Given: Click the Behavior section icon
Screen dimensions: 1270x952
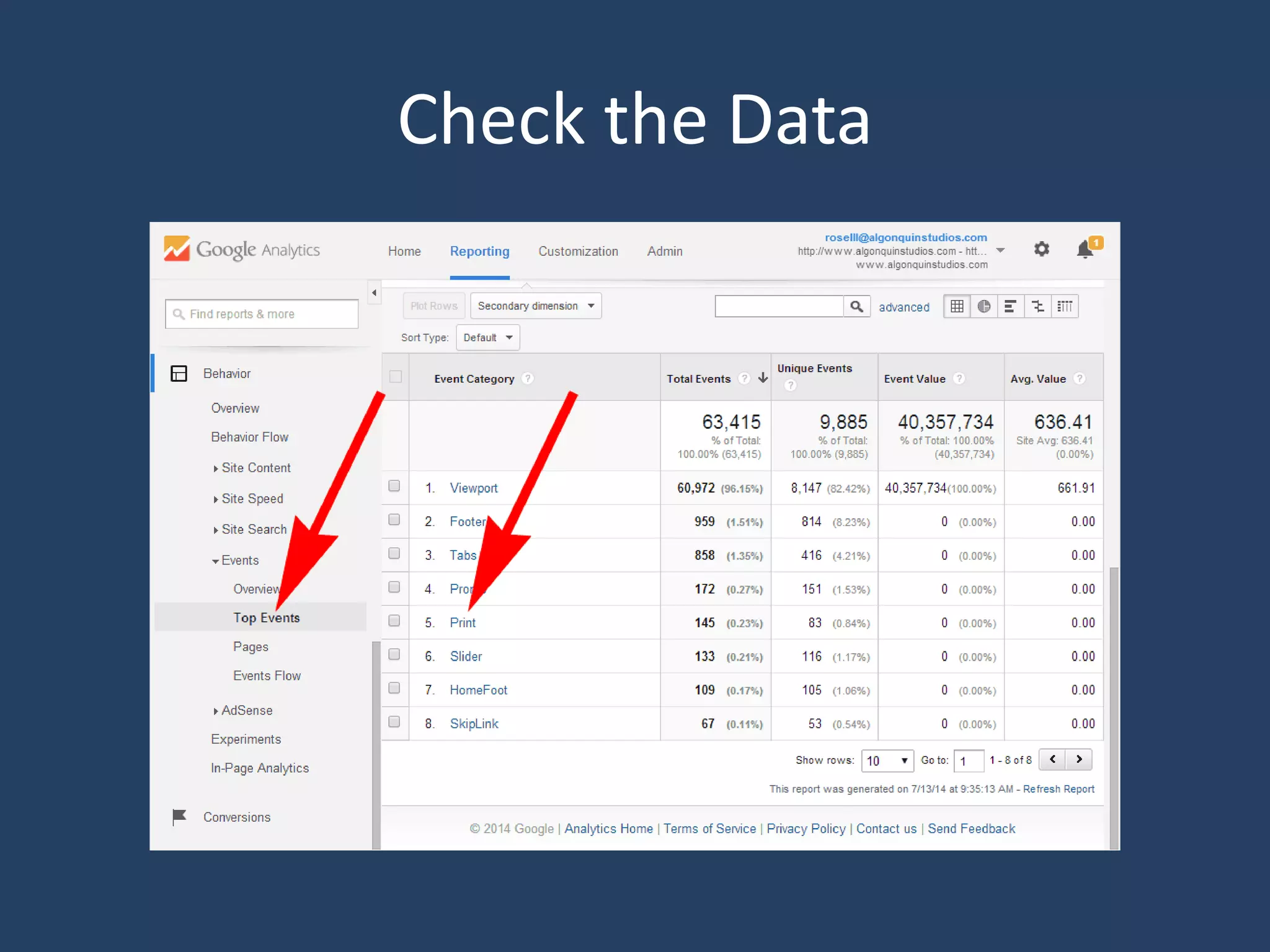Looking at the screenshot, I should [x=179, y=373].
